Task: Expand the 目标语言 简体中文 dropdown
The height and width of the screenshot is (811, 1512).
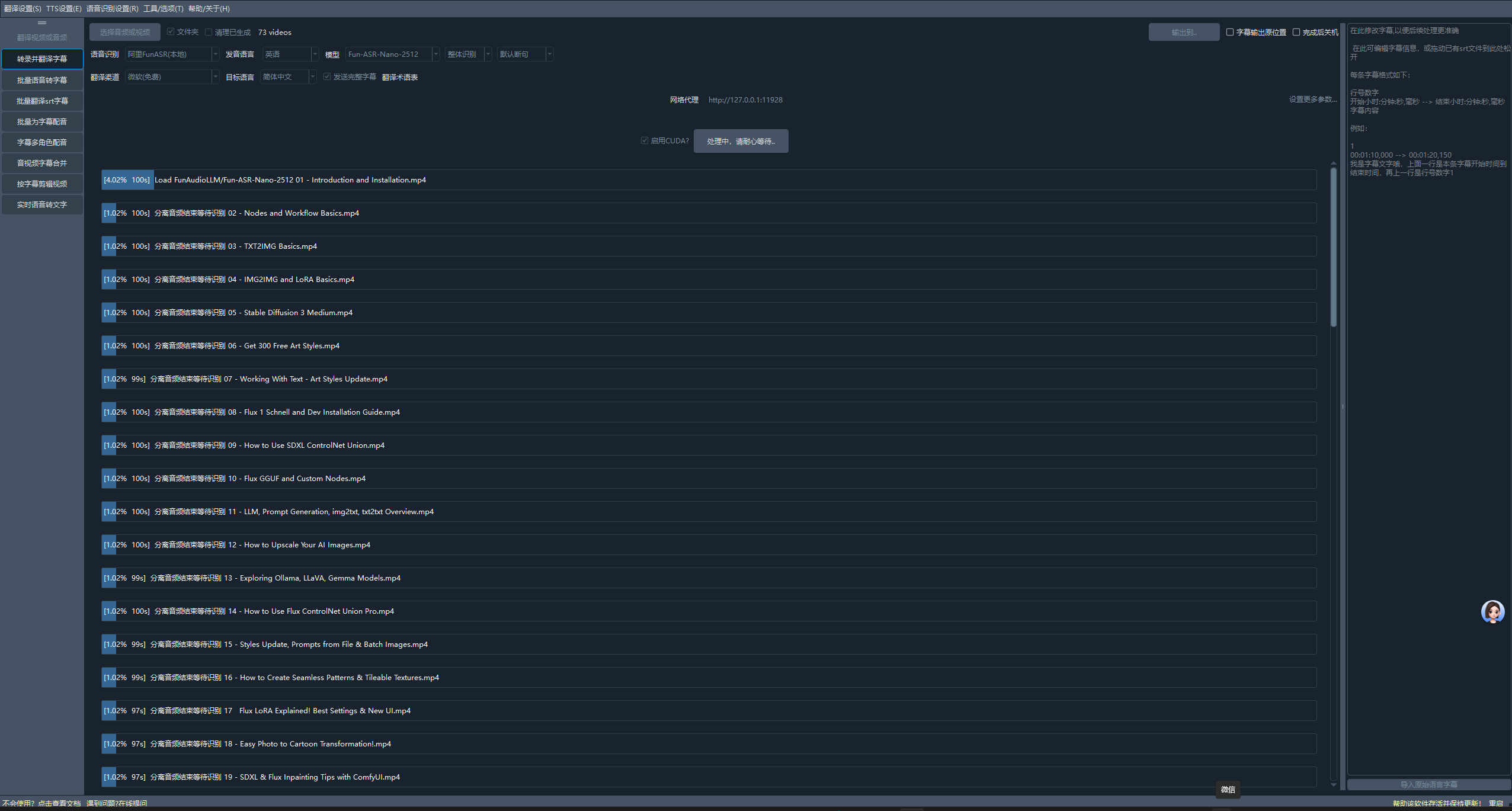Action: 287,77
